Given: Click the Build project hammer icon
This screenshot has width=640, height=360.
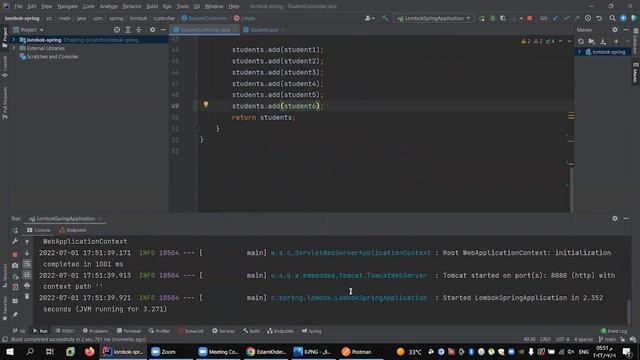Looking at the screenshot, I should [x=385, y=18].
